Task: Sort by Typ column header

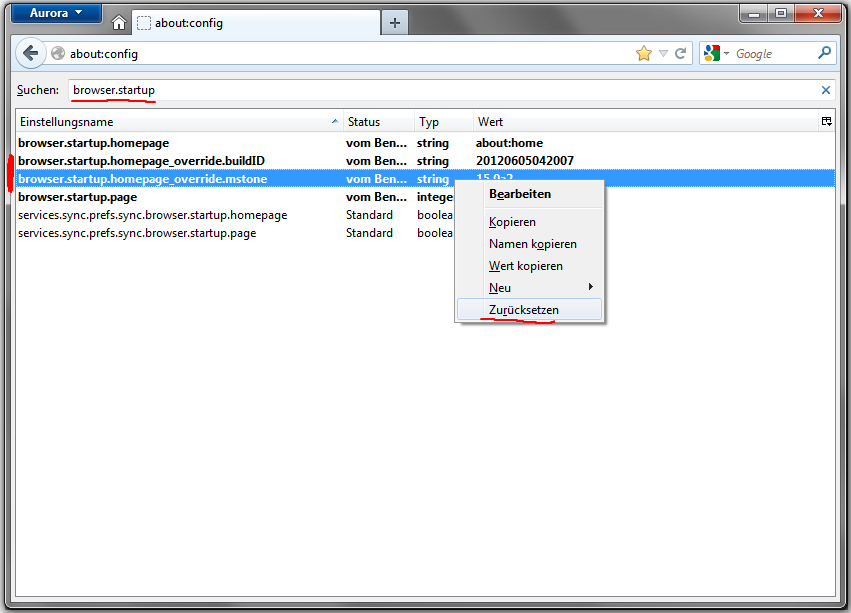Action: pos(444,122)
